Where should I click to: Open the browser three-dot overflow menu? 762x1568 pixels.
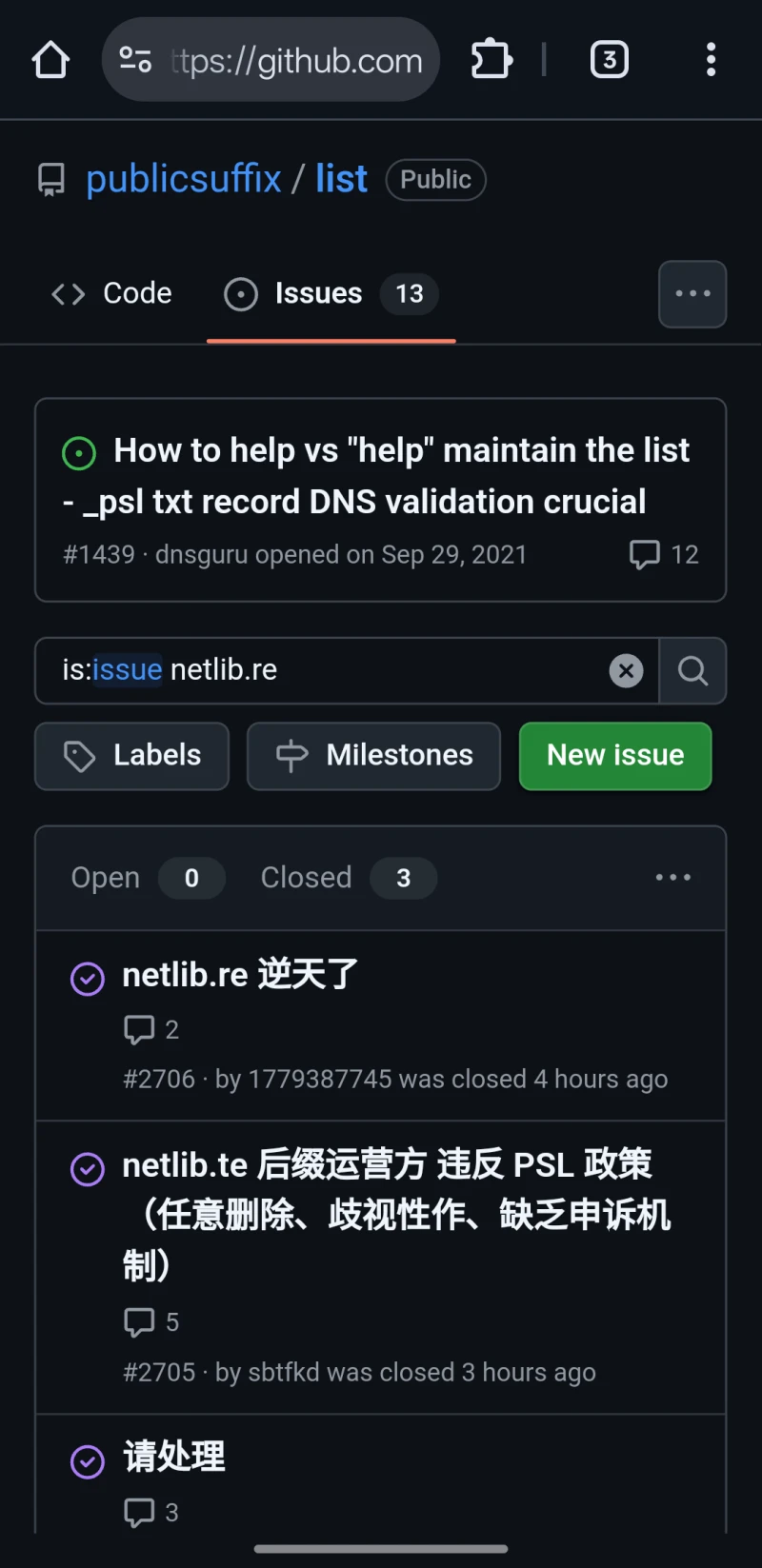click(x=711, y=60)
